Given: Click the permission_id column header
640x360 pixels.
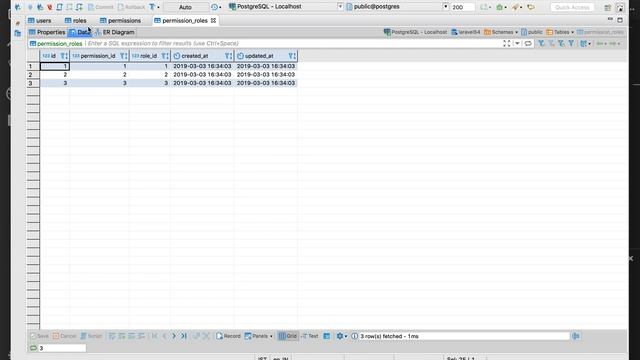Looking at the screenshot, I should [100, 56].
